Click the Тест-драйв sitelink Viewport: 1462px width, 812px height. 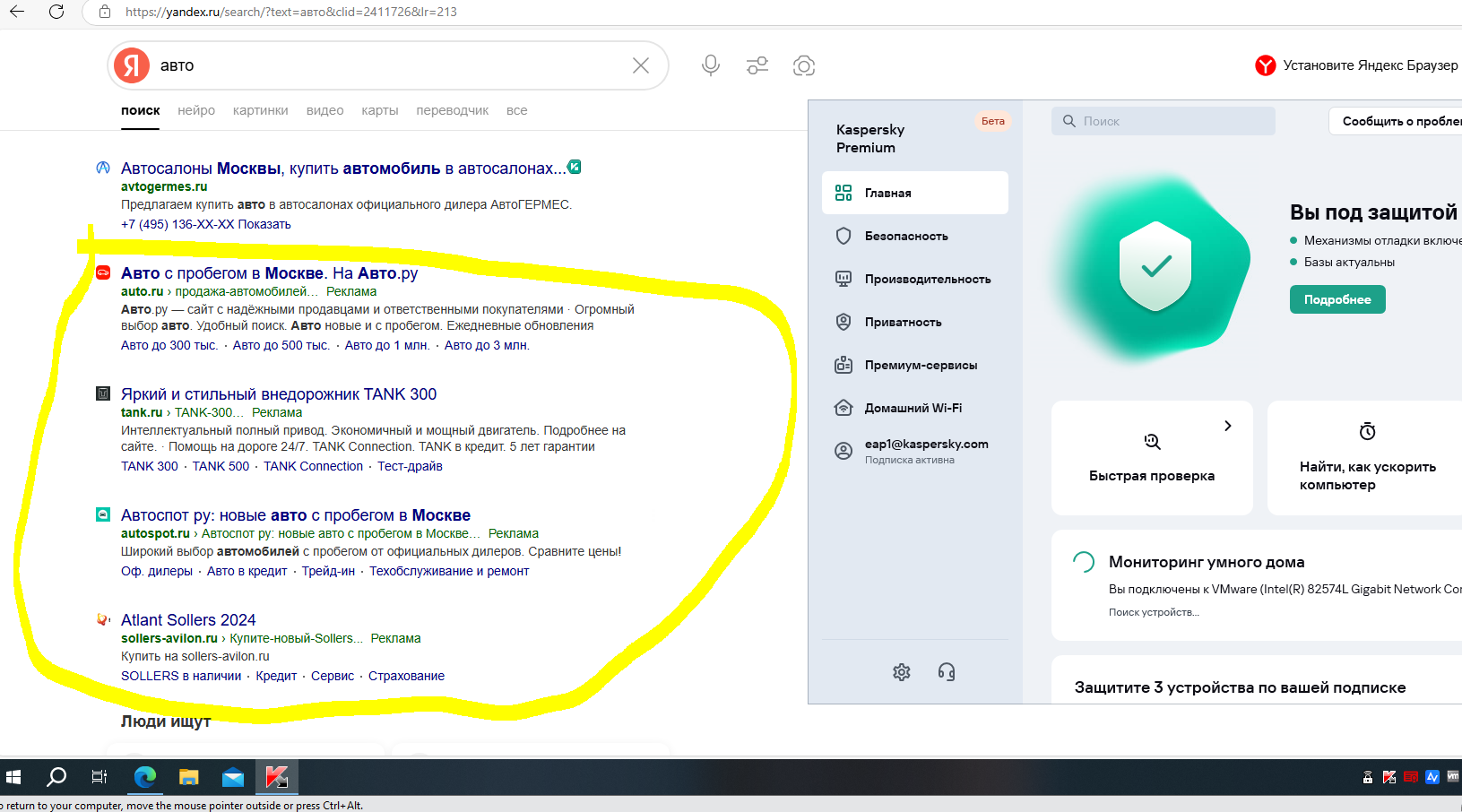coord(410,466)
